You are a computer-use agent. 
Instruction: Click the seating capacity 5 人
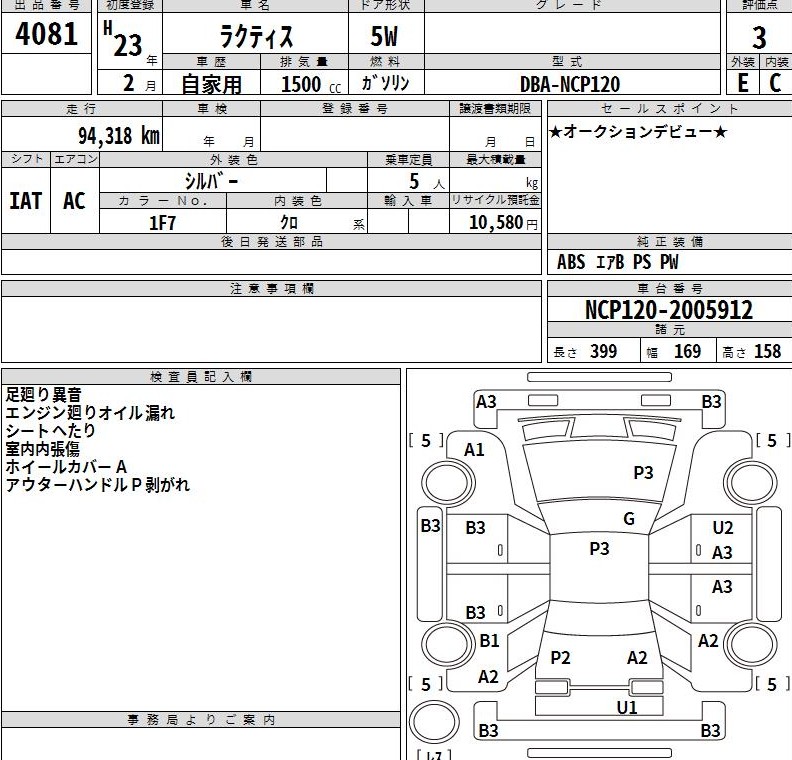click(x=427, y=181)
